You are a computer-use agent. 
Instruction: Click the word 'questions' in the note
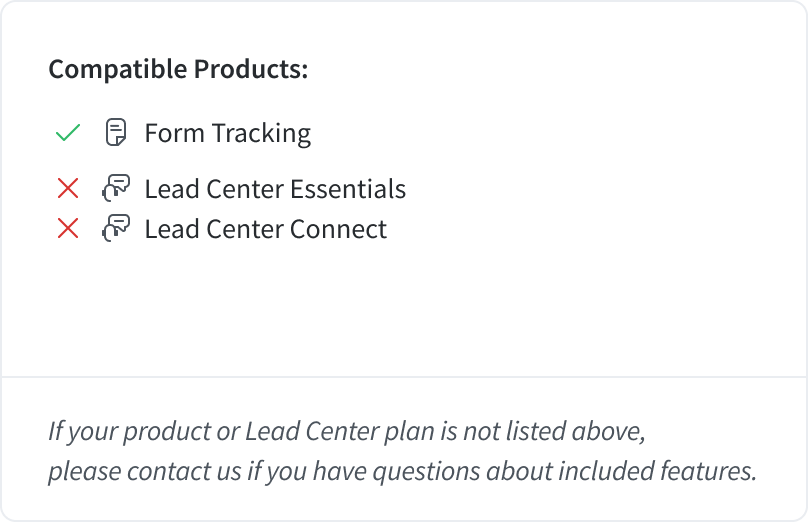point(426,472)
